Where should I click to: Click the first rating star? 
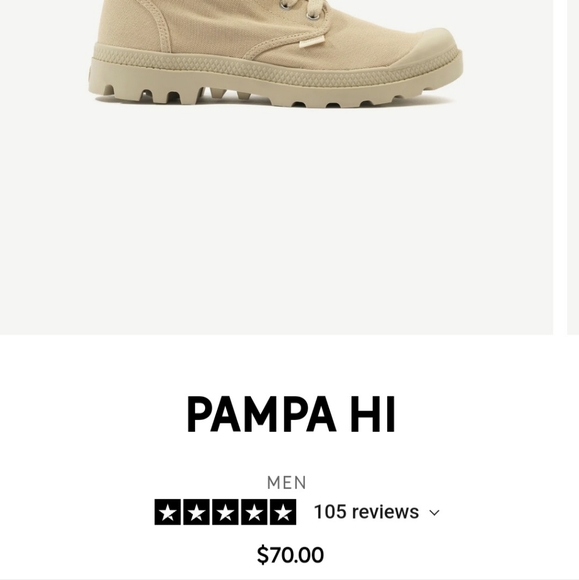[x=168, y=512]
